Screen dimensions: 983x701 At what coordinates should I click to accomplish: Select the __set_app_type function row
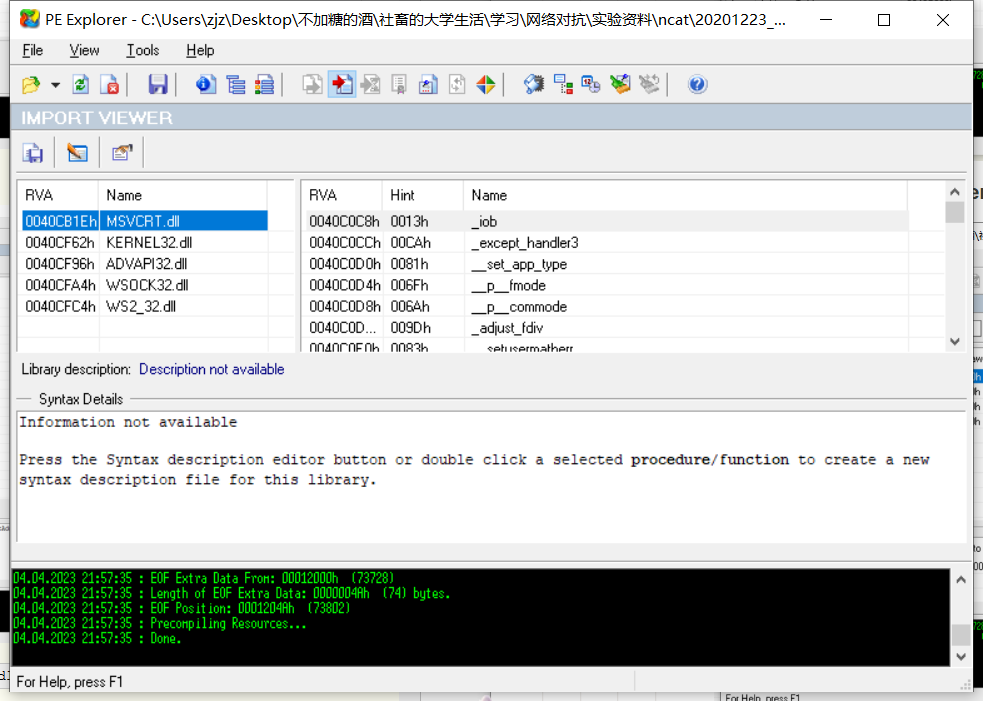pos(606,264)
